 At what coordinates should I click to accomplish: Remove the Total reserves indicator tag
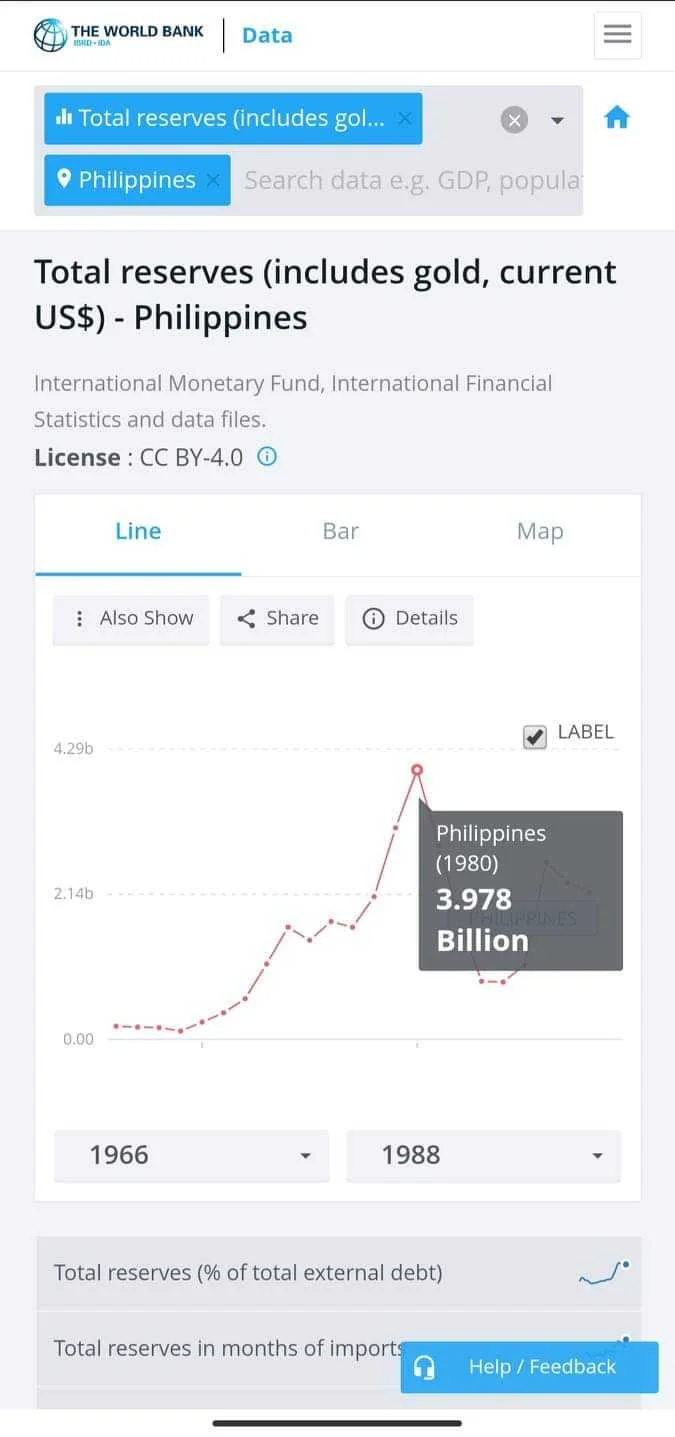[x=404, y=118]
